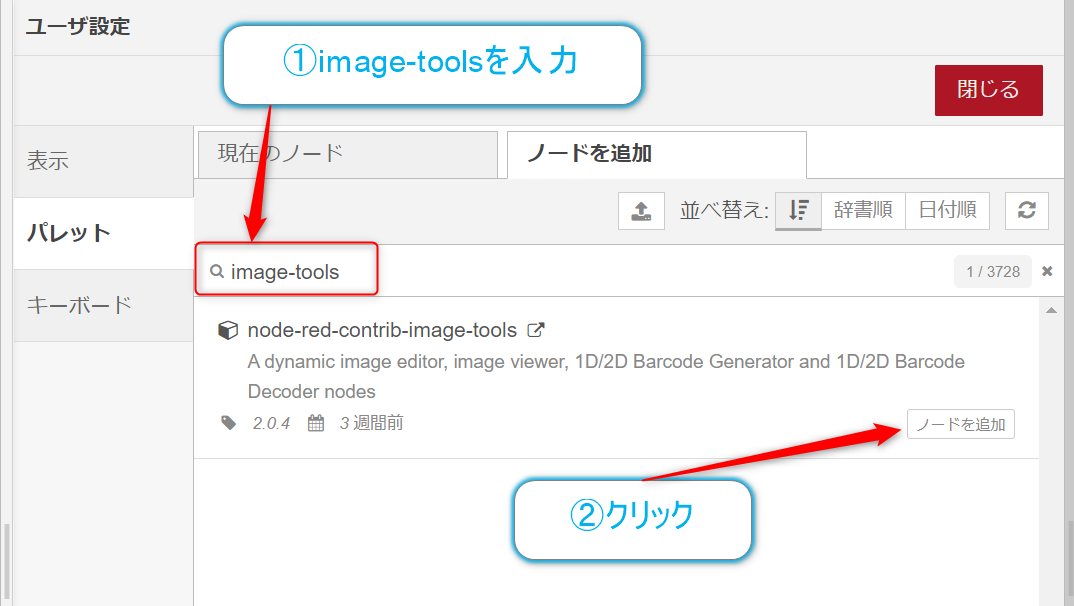
Task: Open the キーボード settings section
Action: pyautogui.click(x=103, y=305)
